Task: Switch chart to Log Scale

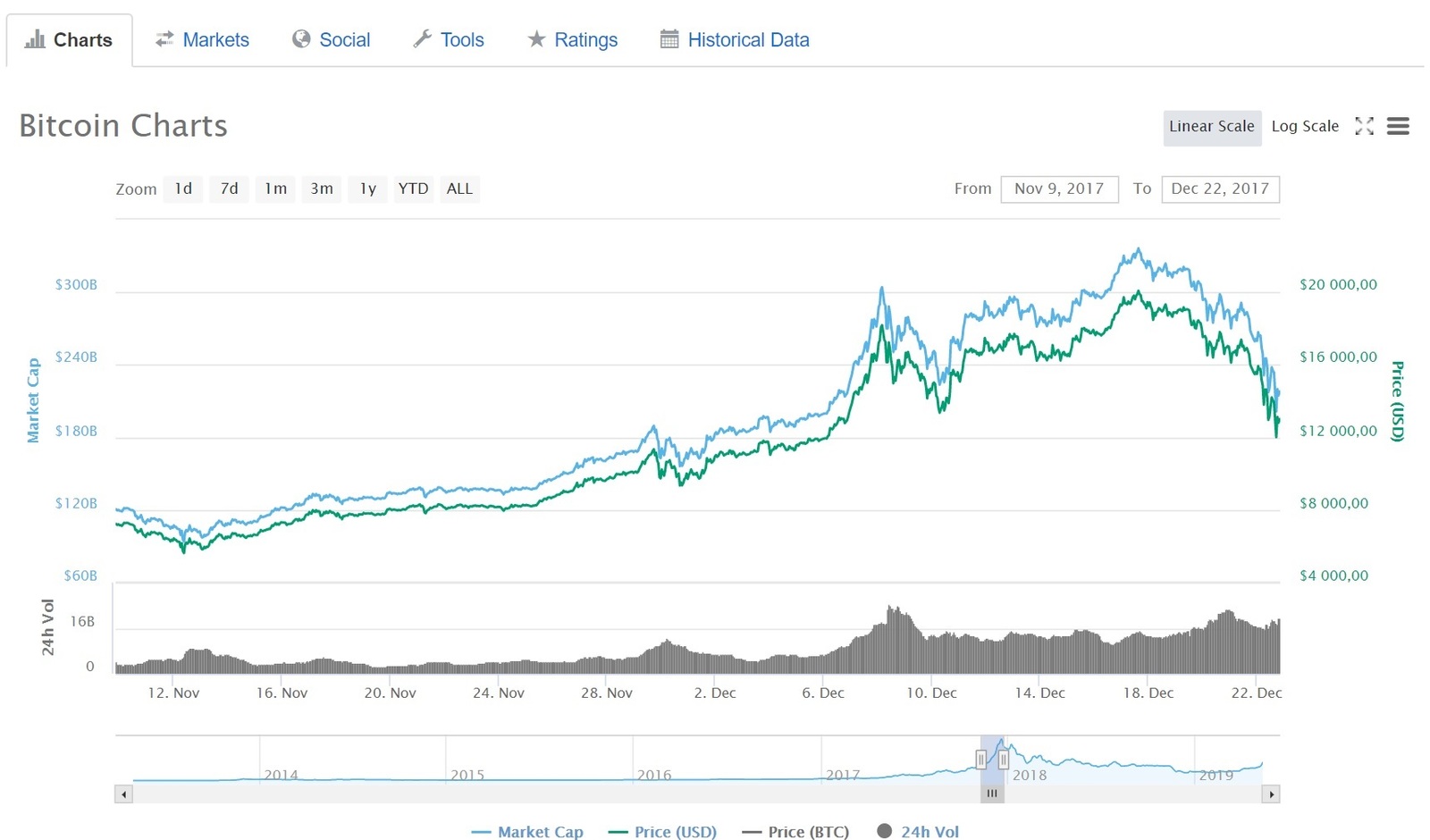Action: point(1305,127)
